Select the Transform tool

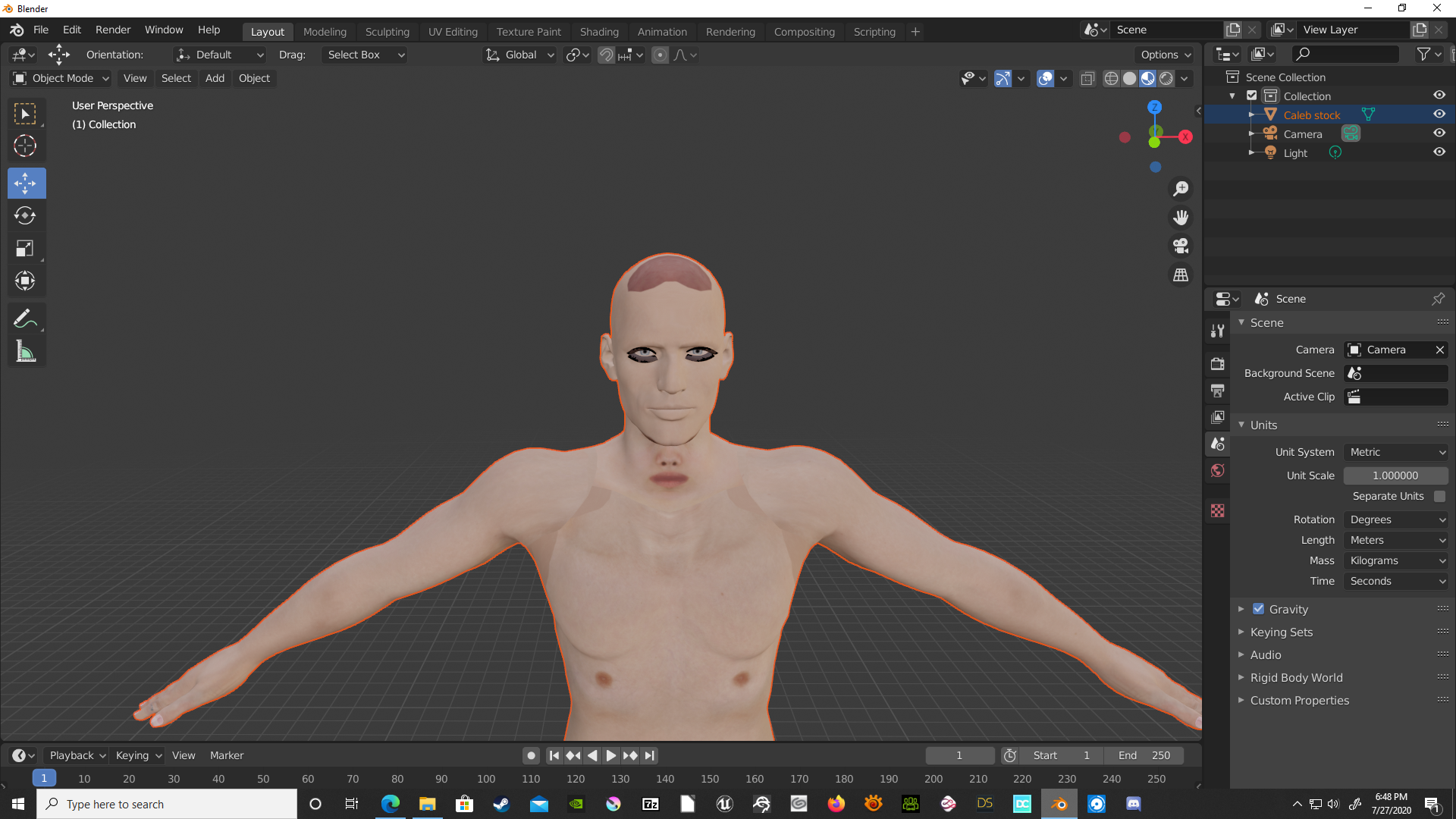point(25,281)
